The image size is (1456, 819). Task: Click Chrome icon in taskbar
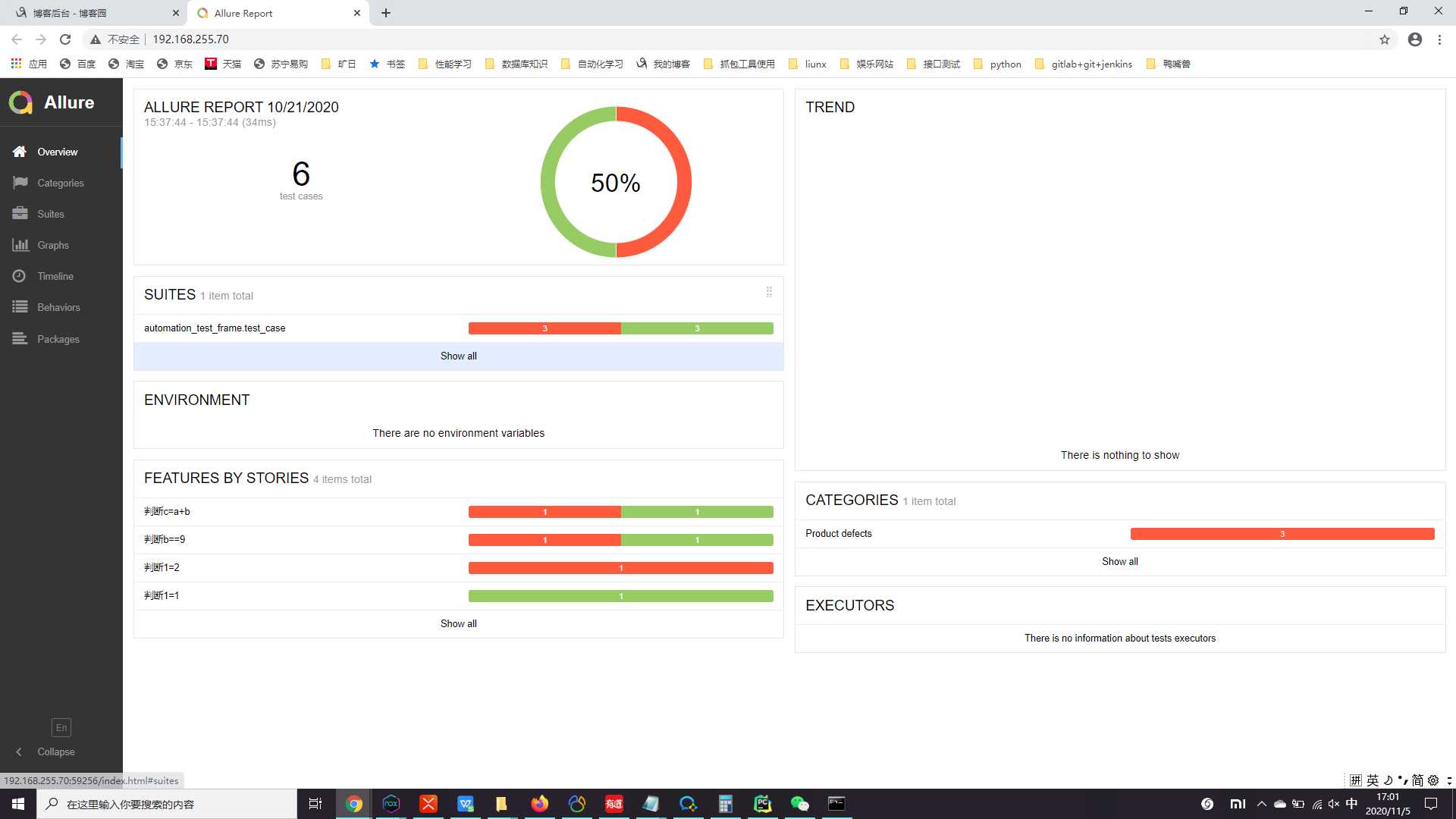click(x=354, y=804)
